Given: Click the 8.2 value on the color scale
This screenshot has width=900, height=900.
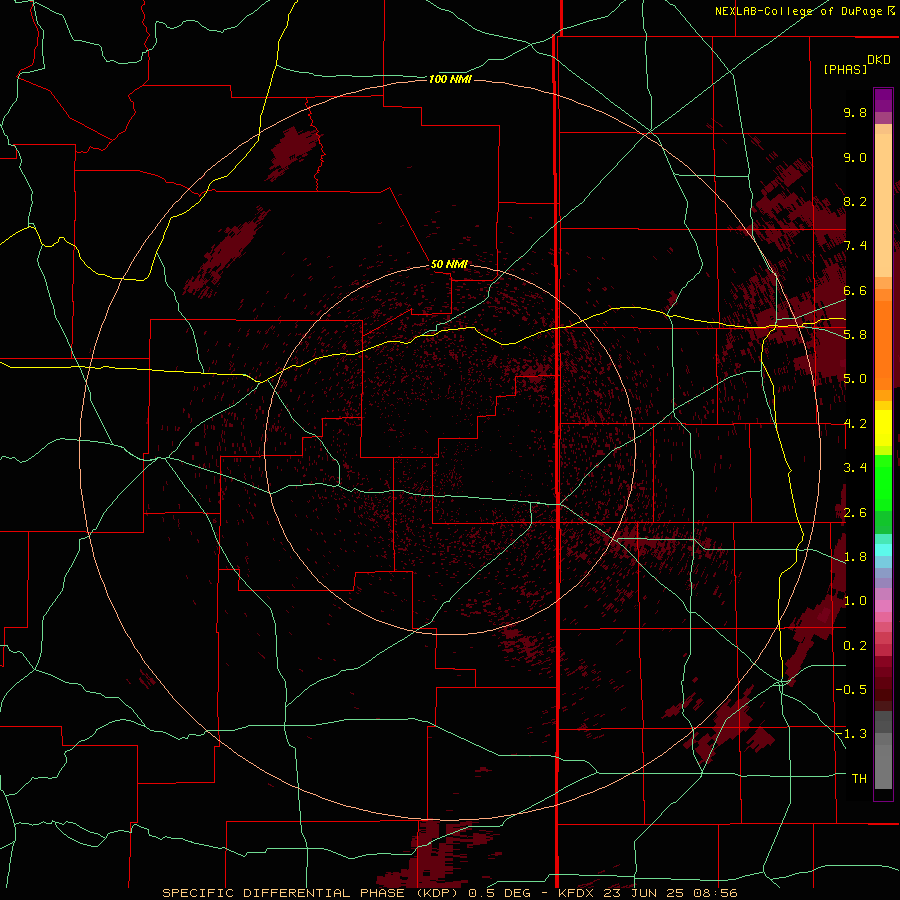Looking at the screenshot, I should coord(855,201).
